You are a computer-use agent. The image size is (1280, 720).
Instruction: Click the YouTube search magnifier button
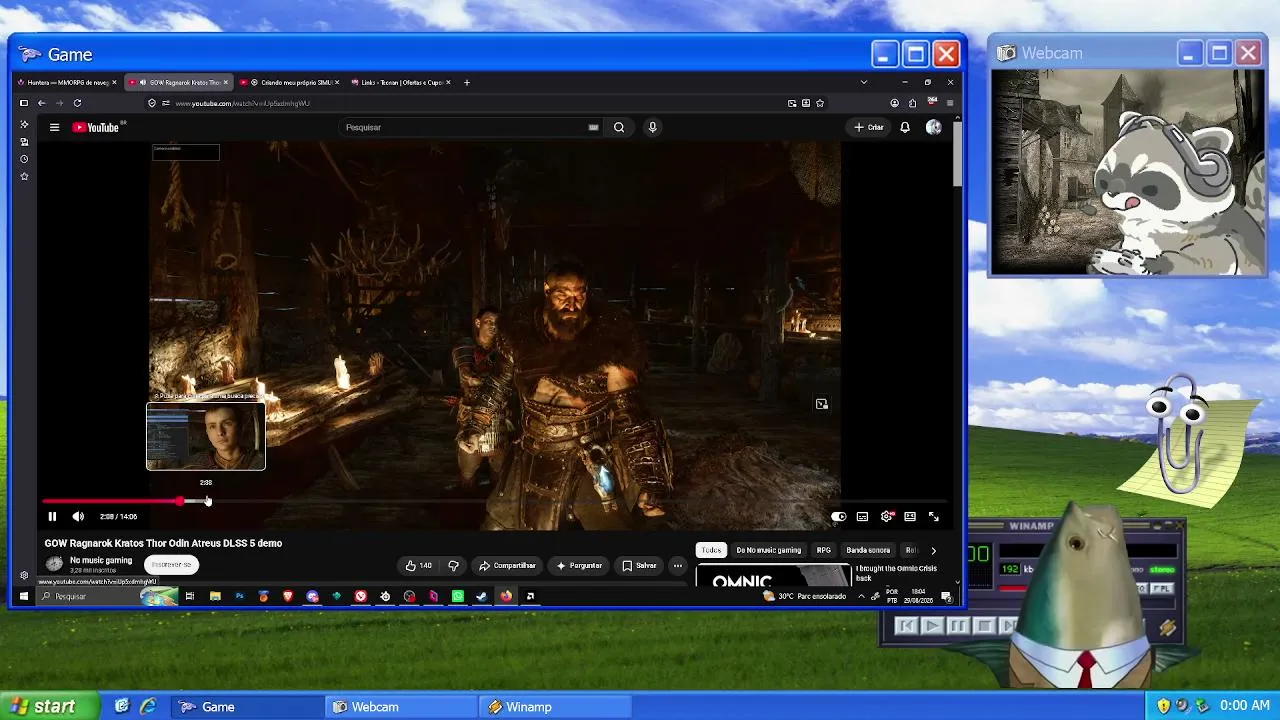619,127
